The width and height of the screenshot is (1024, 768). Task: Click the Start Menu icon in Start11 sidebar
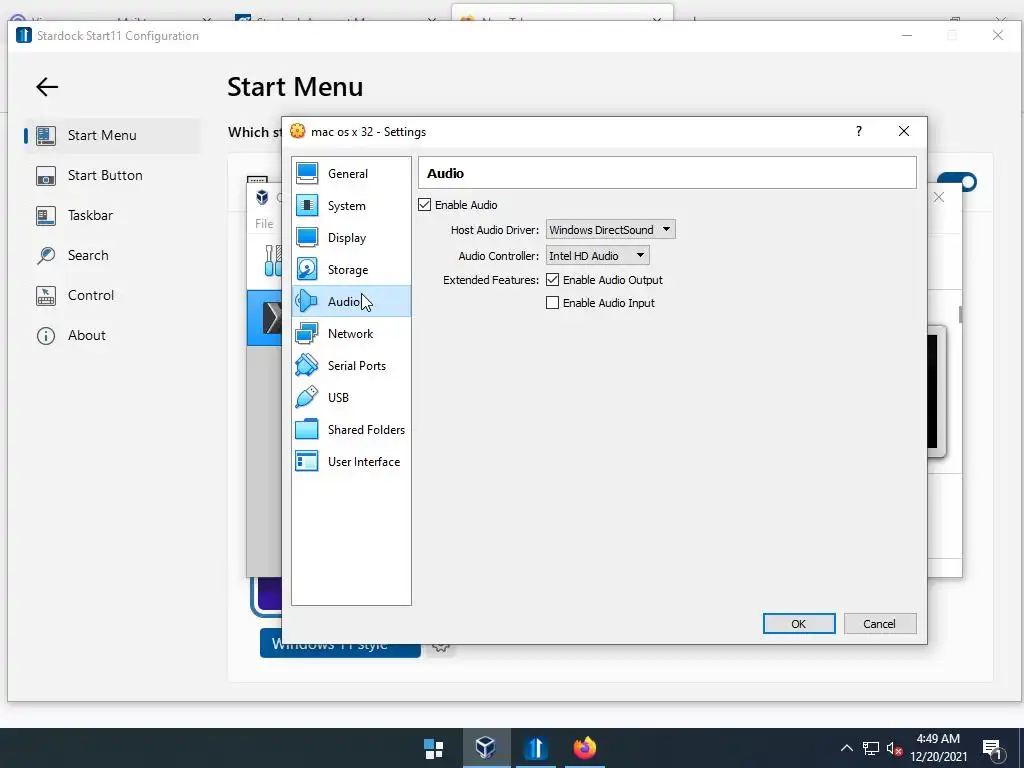(46, 135)
